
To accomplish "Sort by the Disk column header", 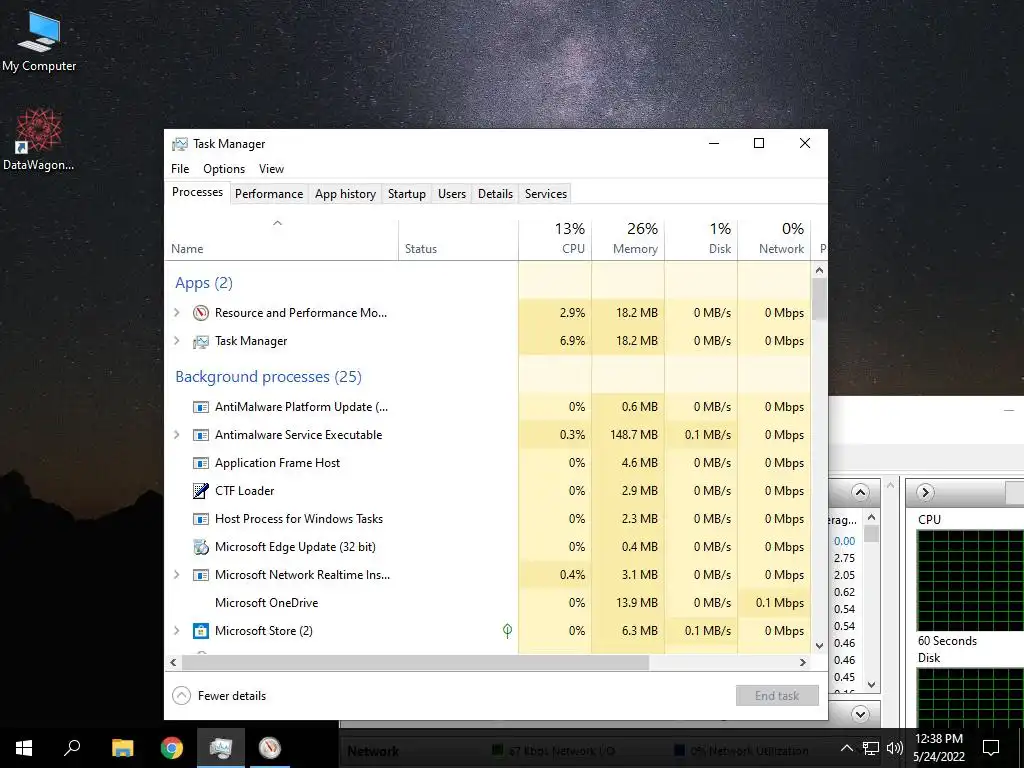I will [701, 240].
